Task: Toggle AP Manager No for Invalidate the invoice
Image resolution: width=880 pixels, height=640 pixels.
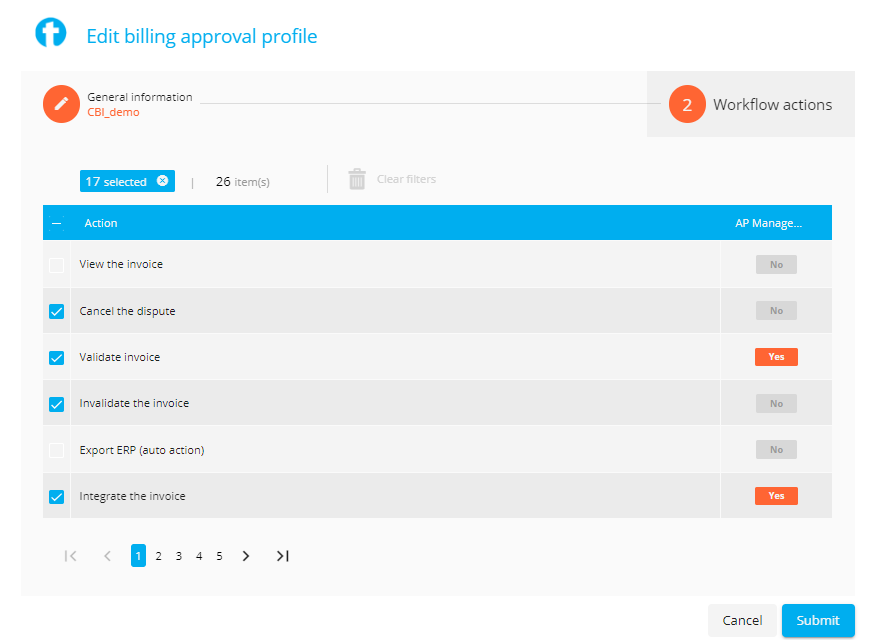Action: pyautogui.click(x=776, y=404)
